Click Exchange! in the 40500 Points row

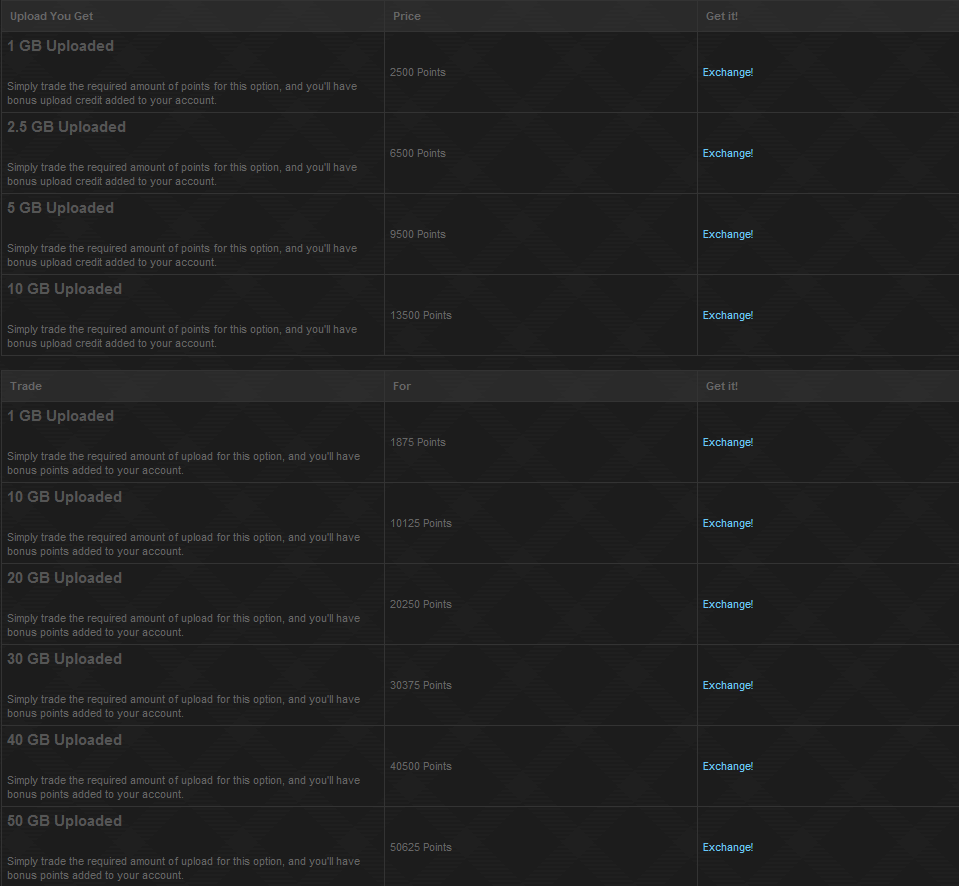click(x=727, y=766)
